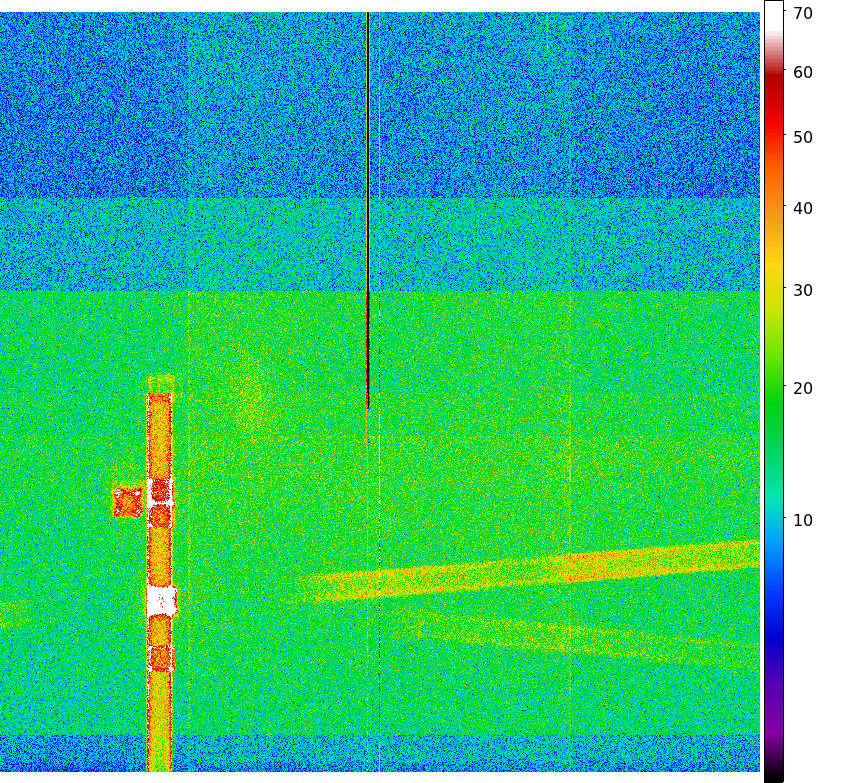The width and height of the screenshot is (868, 783).
Task: Select the 30 tick label on colorbar
Action: click(x=803, y=290)
